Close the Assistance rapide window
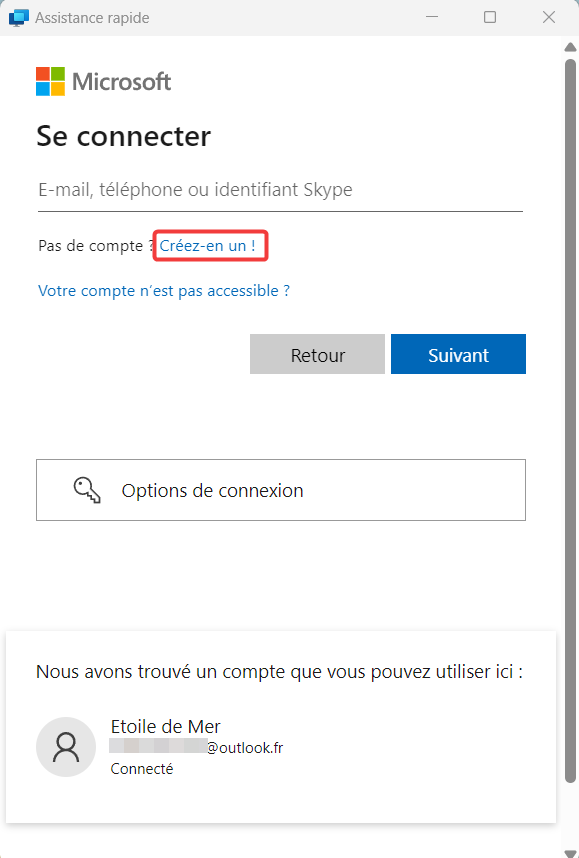Viewport: 579px width, 858px height. pyautogui.click(x=549, y=18)
